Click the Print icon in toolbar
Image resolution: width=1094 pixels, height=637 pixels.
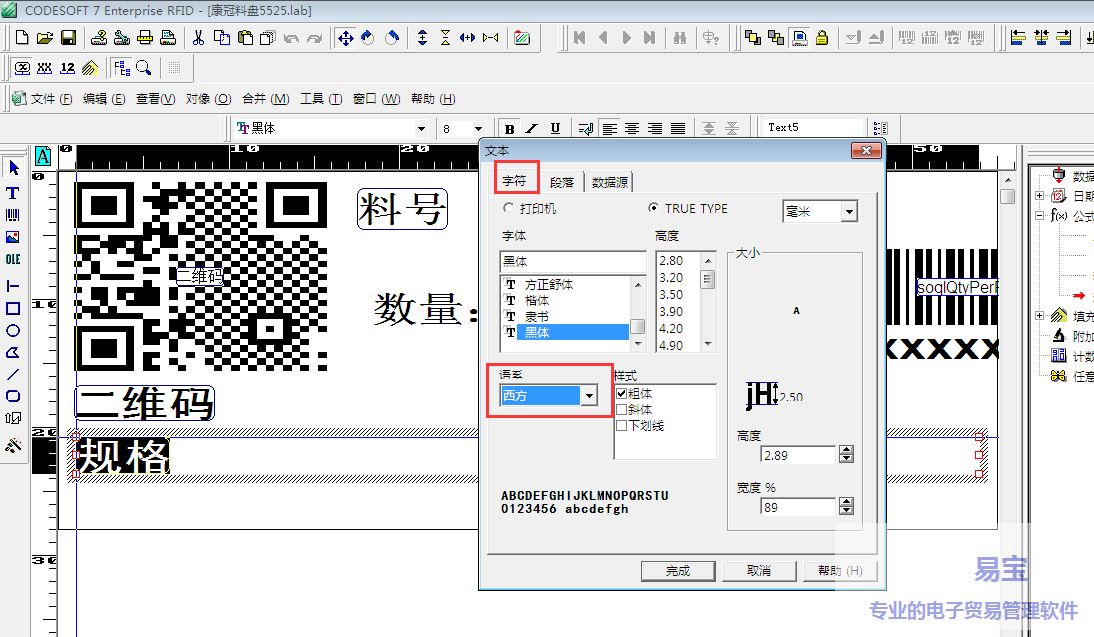[x=145, y=38]
